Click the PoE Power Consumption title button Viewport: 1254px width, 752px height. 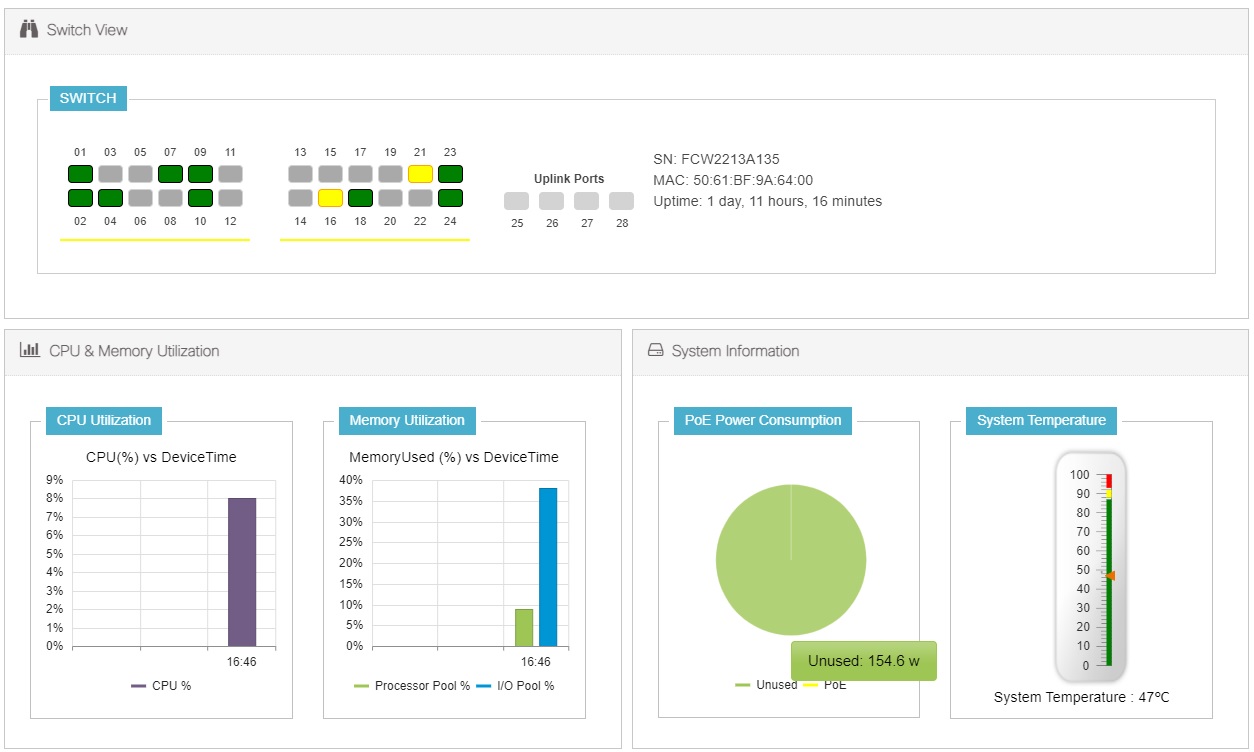pyautogui.click(x=763, y=420)
